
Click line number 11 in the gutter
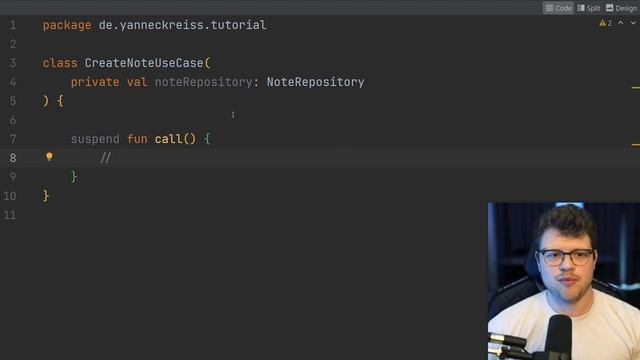pos(10,215)
